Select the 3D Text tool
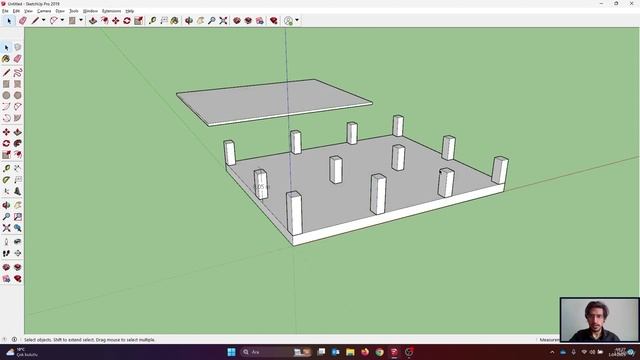640x360 pixels. (x=18, y=191)
